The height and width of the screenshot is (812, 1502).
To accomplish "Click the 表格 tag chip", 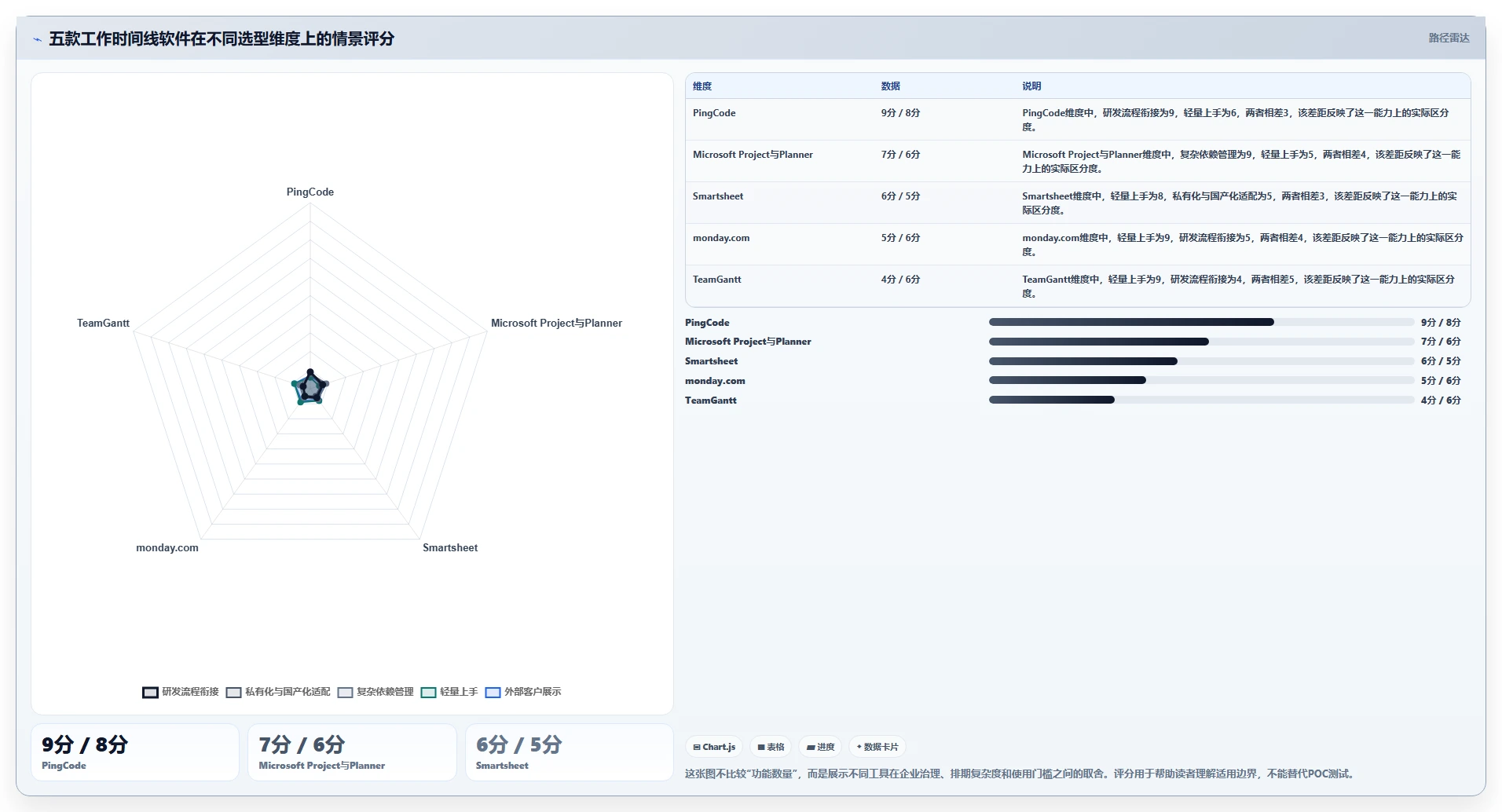I will (771, 747).
